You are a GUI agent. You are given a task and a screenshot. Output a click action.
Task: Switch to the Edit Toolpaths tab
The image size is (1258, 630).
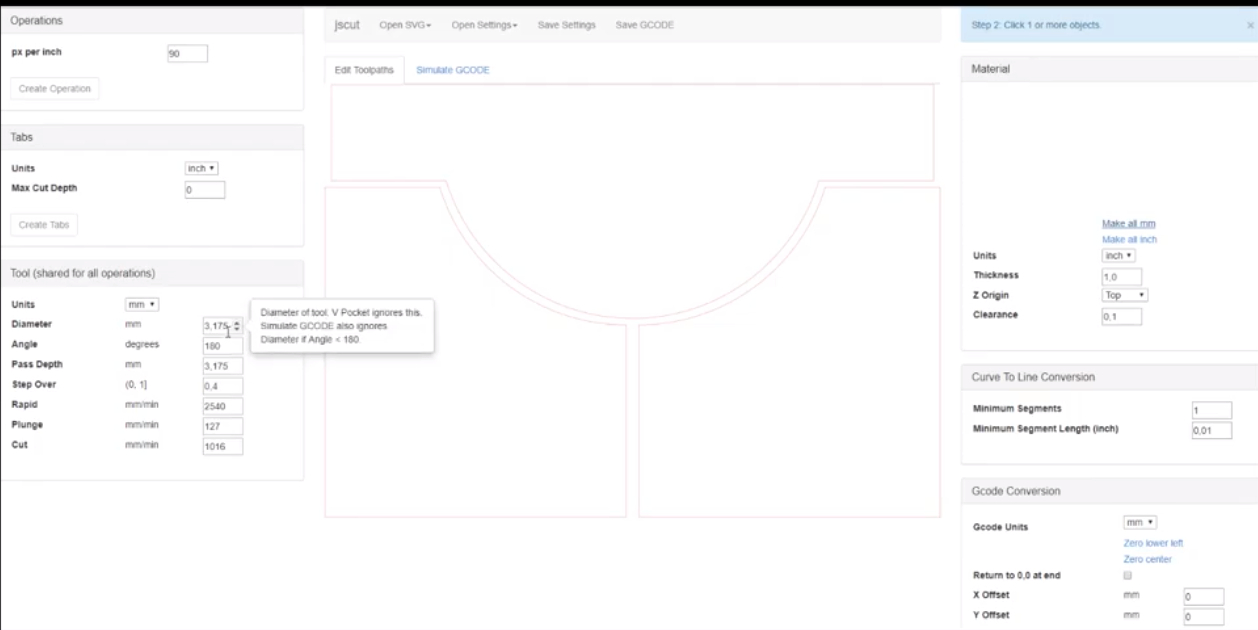point(364,70)
